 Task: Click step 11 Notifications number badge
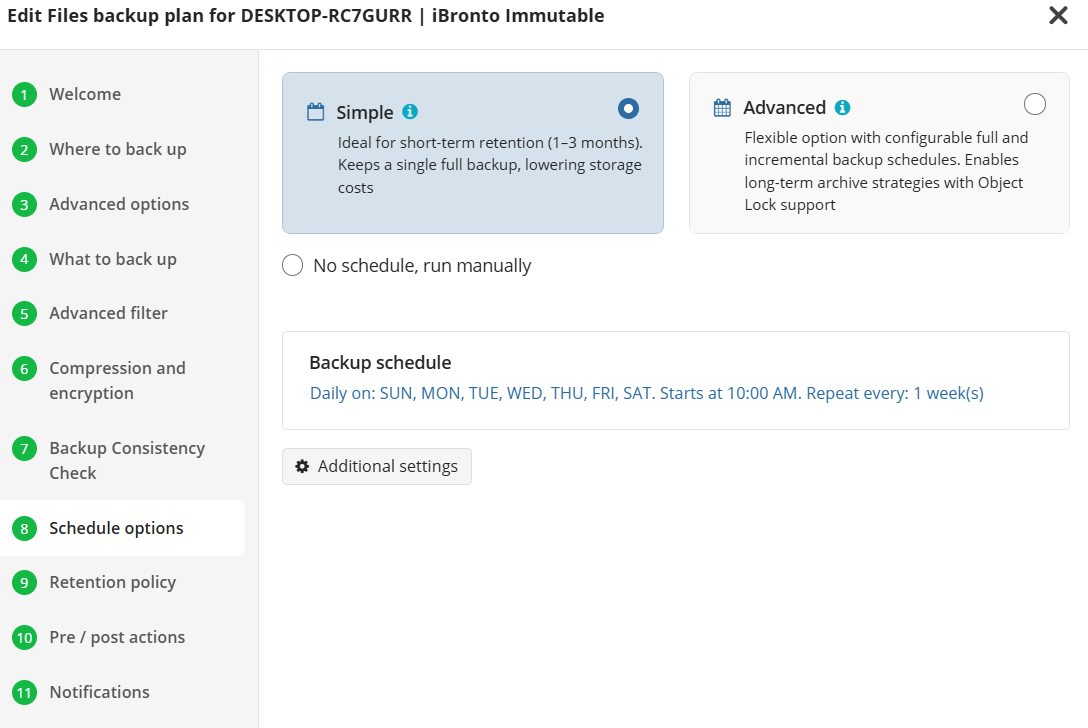tap(24, 692)
